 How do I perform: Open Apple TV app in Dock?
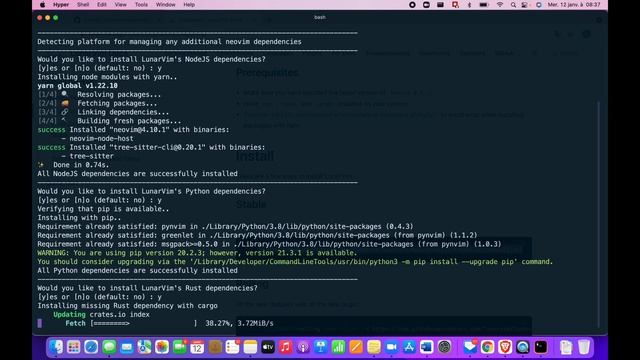[268, 347]
